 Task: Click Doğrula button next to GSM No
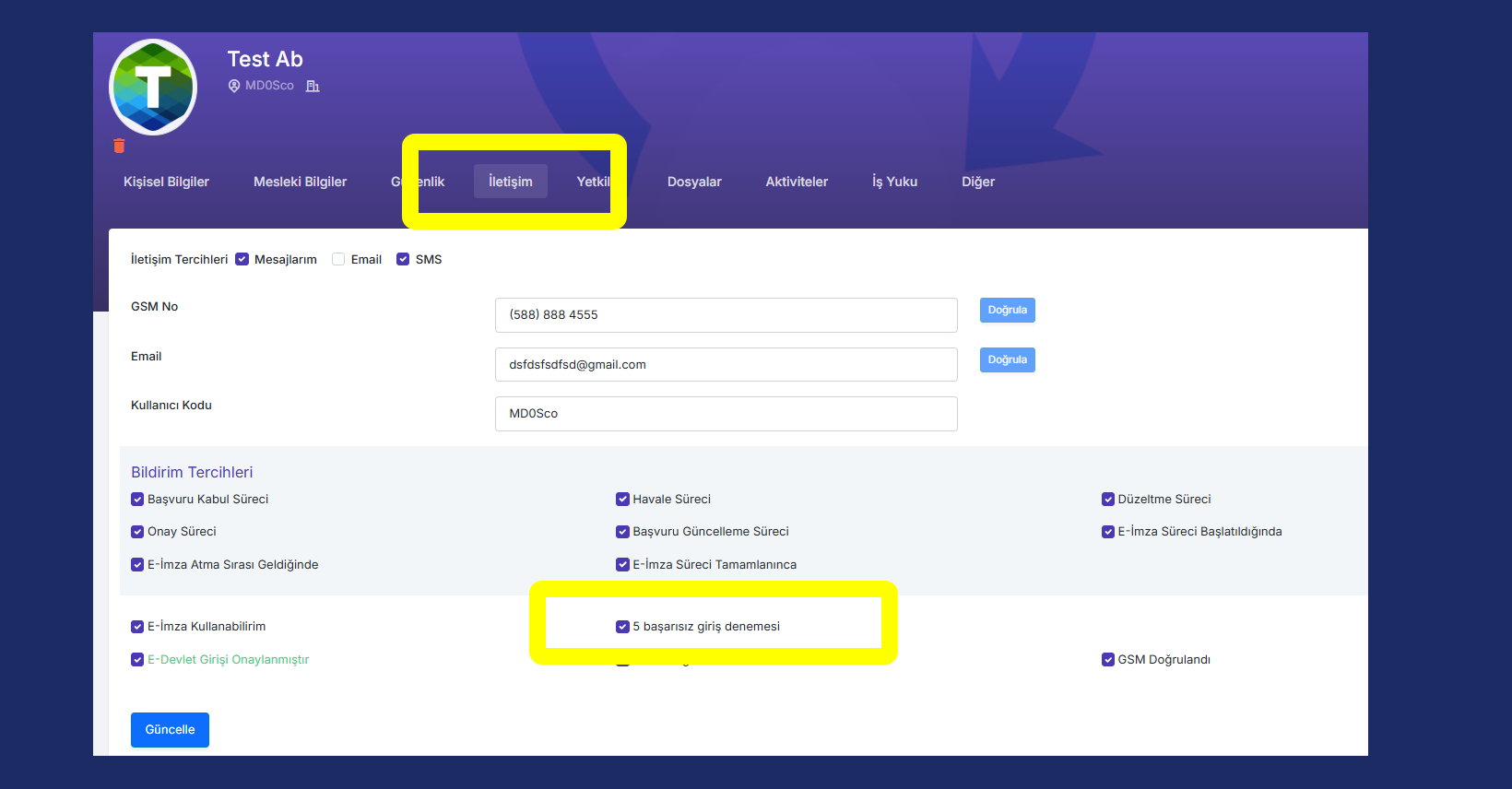(x=1007, y=310)
